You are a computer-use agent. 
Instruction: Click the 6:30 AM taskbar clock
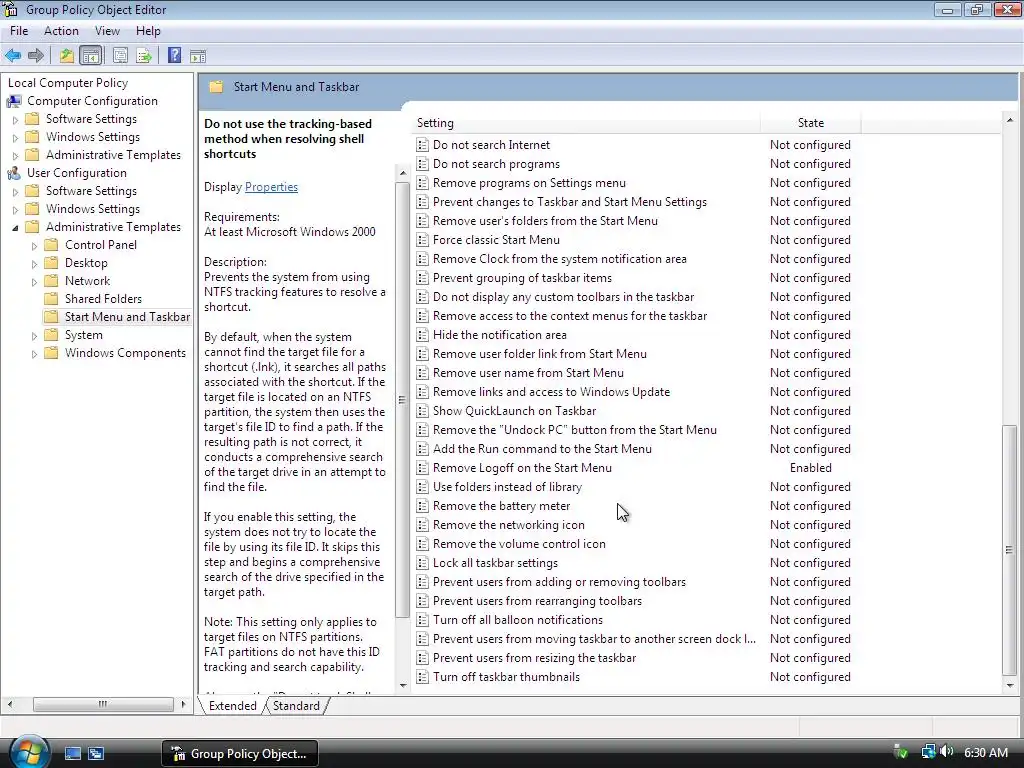[x=985, y=753]
